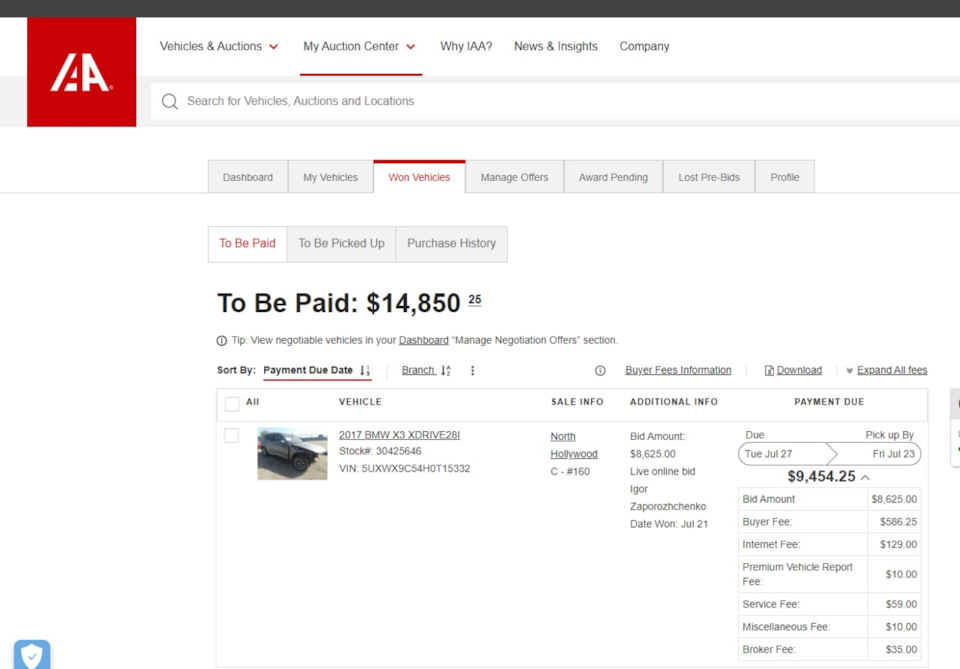Click the info icon beside Buyer Fees Information
Screen dimensions: 960x669
click(x=600, y=370)
